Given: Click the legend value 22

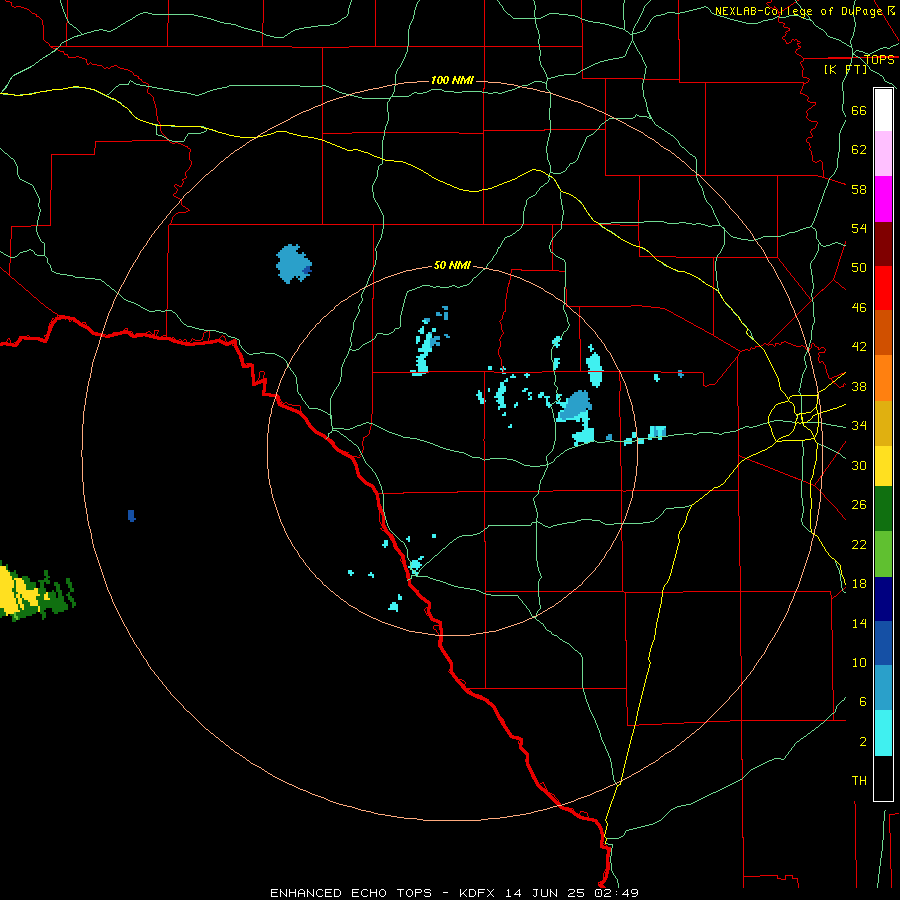Looking at the screenshot, I should click(x=859, y=544).
